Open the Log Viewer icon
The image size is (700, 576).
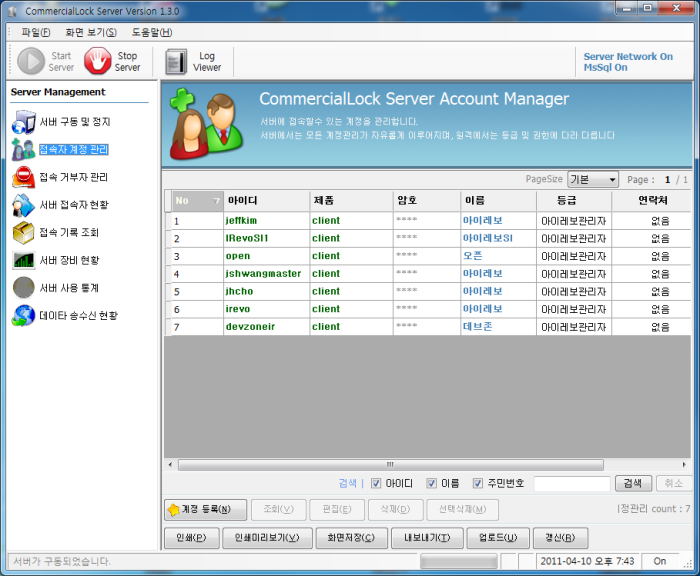point(176,62)
